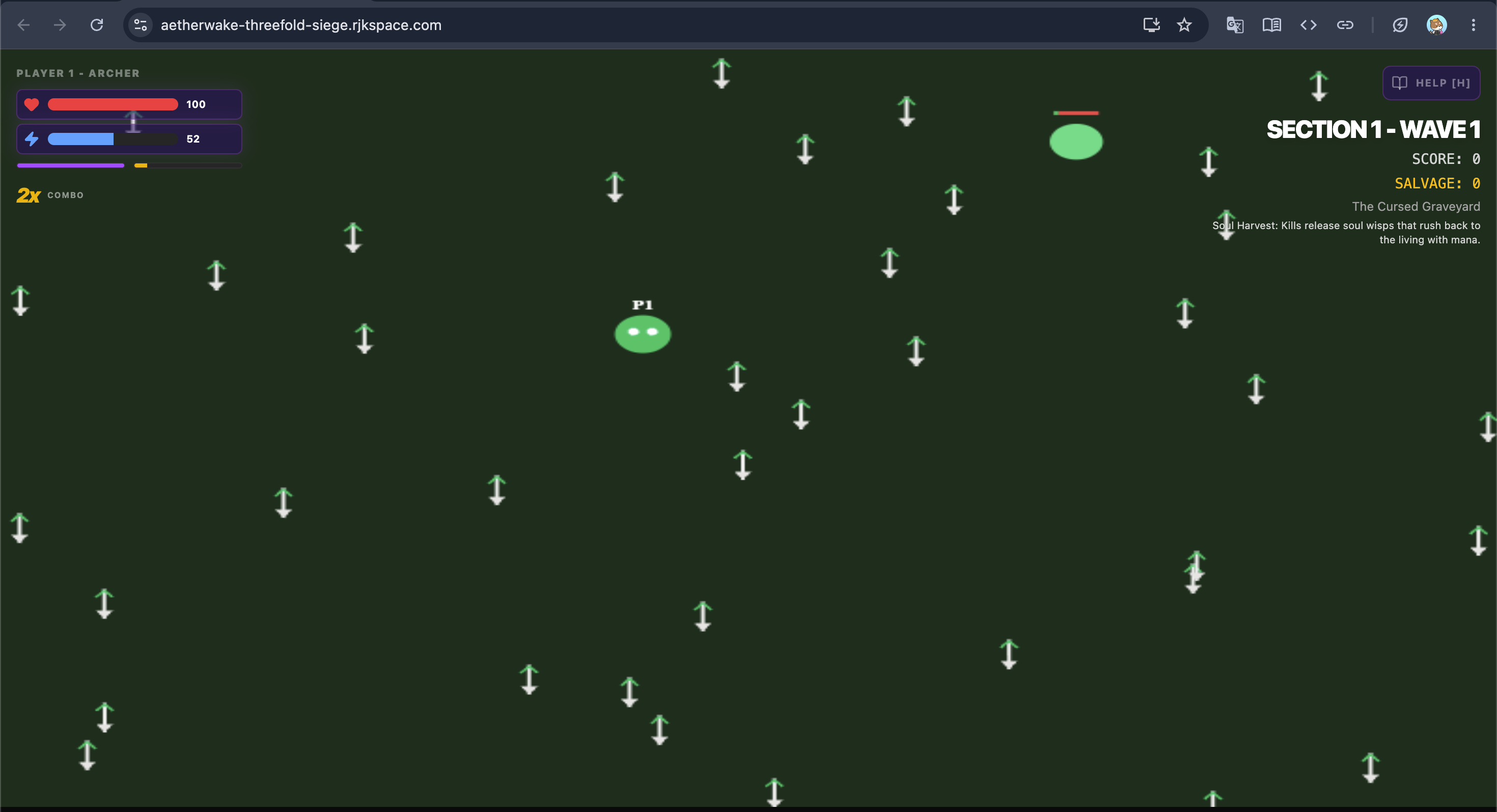Screen dimensions: 1497x812
Task: Click the PLAYER 1 - ARCHER label
Action: pyautogui.click(x=78, y=73)
